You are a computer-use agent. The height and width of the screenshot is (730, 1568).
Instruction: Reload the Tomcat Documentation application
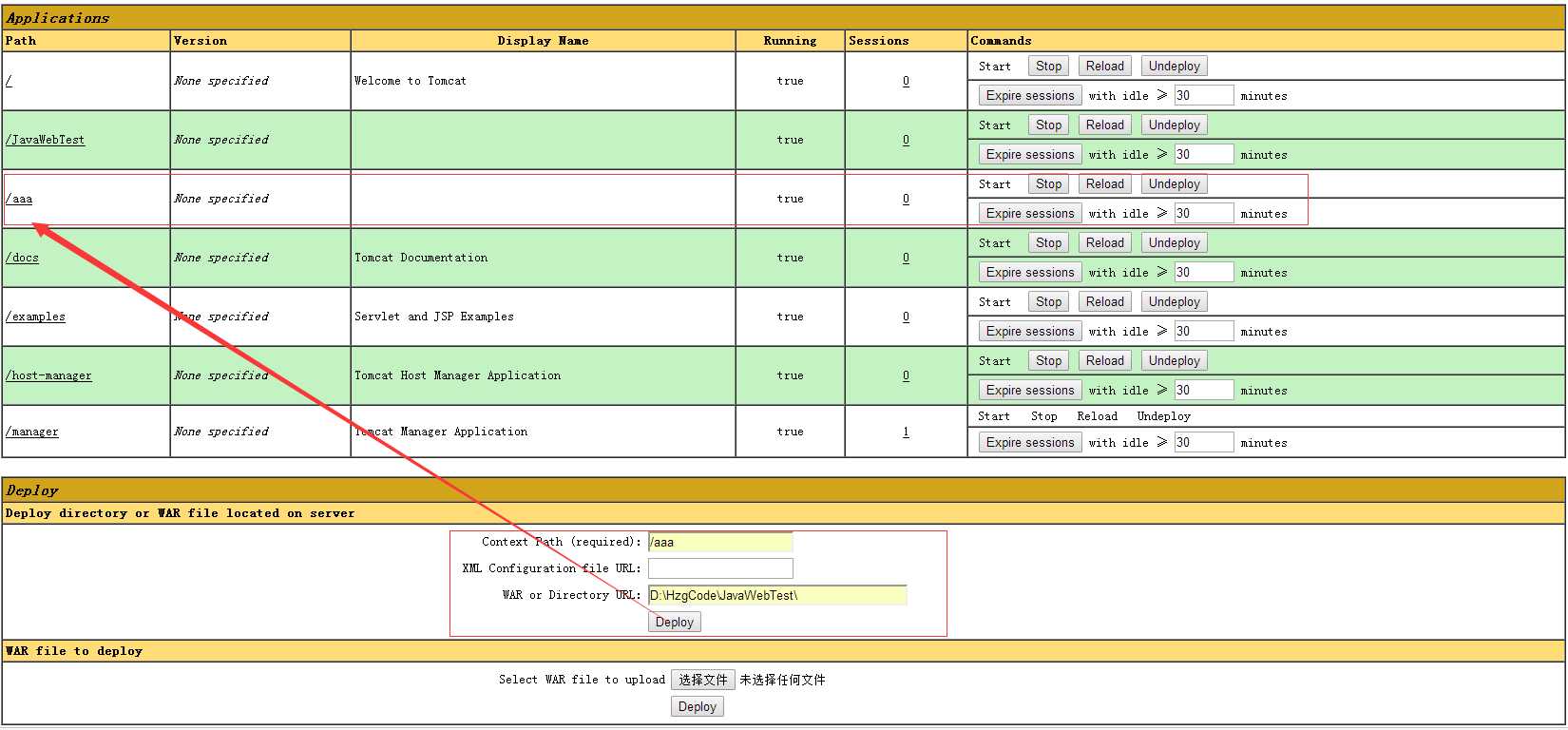click(x=1104, y=242)
